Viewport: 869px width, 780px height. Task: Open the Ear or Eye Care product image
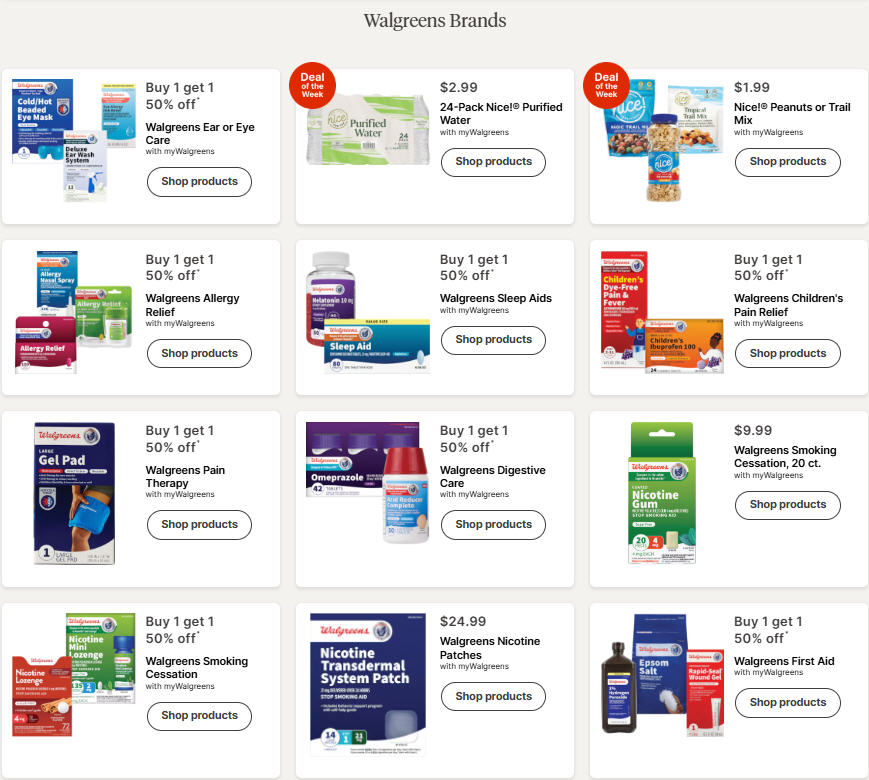(73, 140)
